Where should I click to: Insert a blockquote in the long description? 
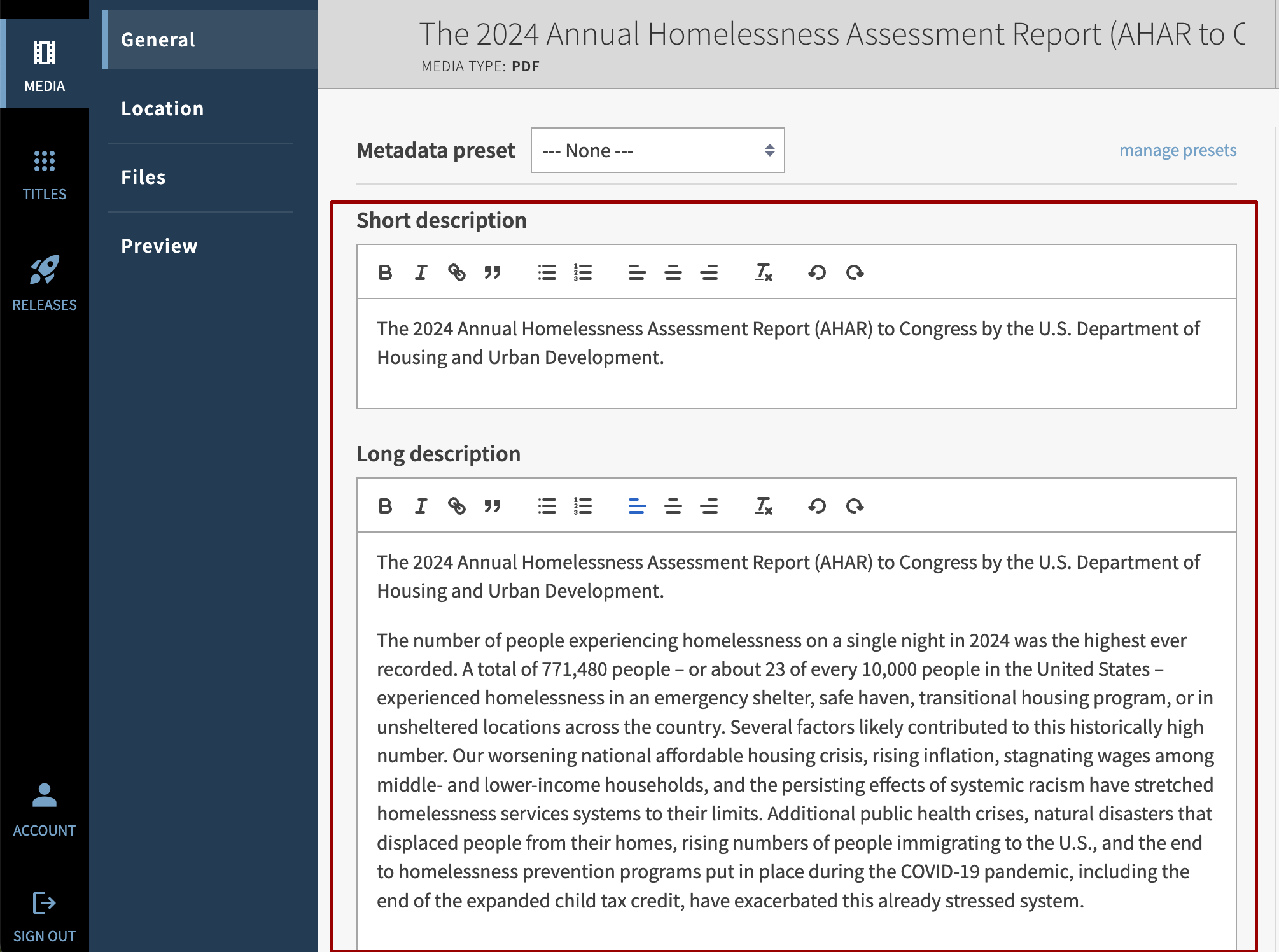point(491,506)
